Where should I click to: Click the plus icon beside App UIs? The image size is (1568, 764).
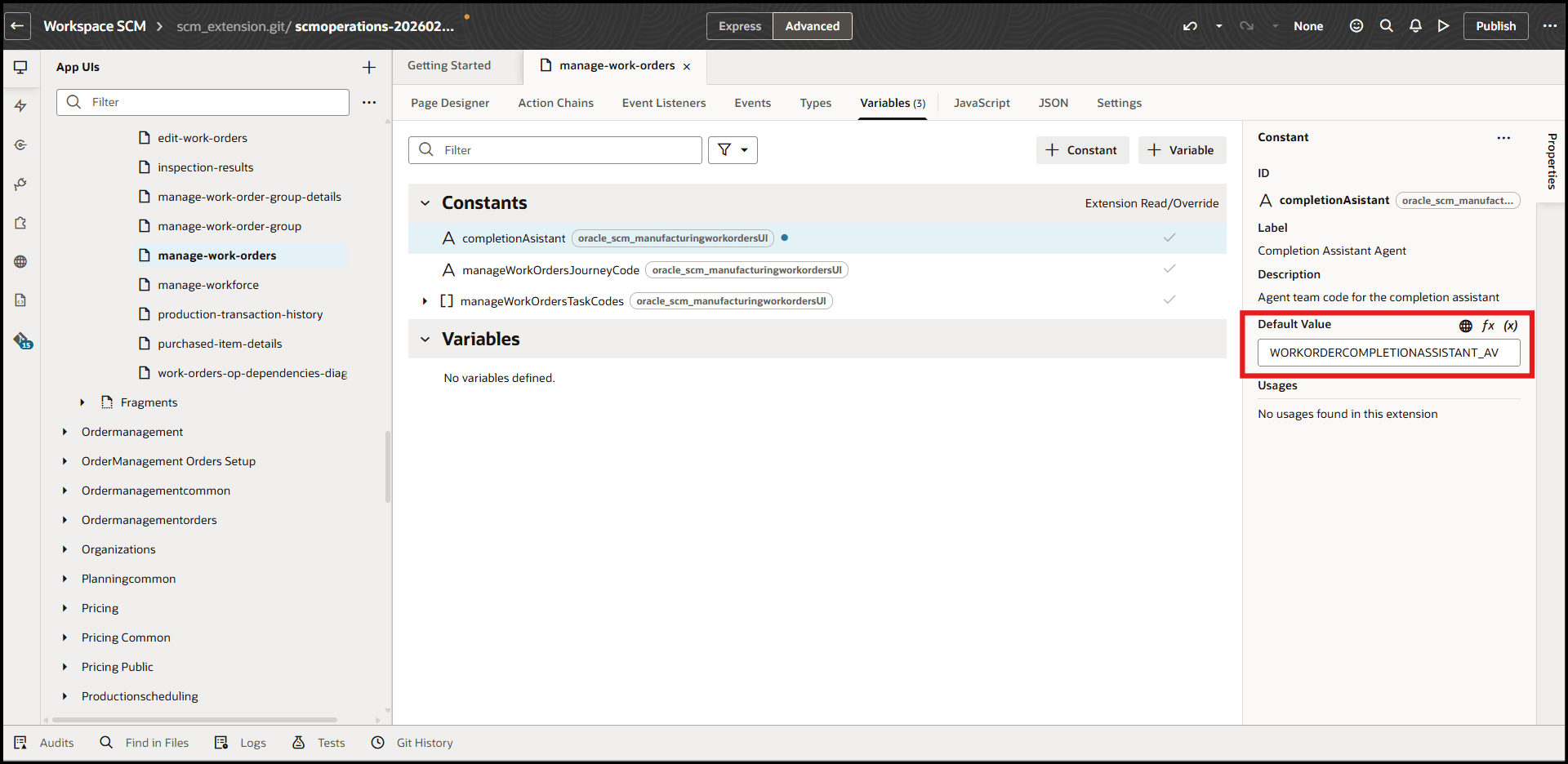pos(369,67)
